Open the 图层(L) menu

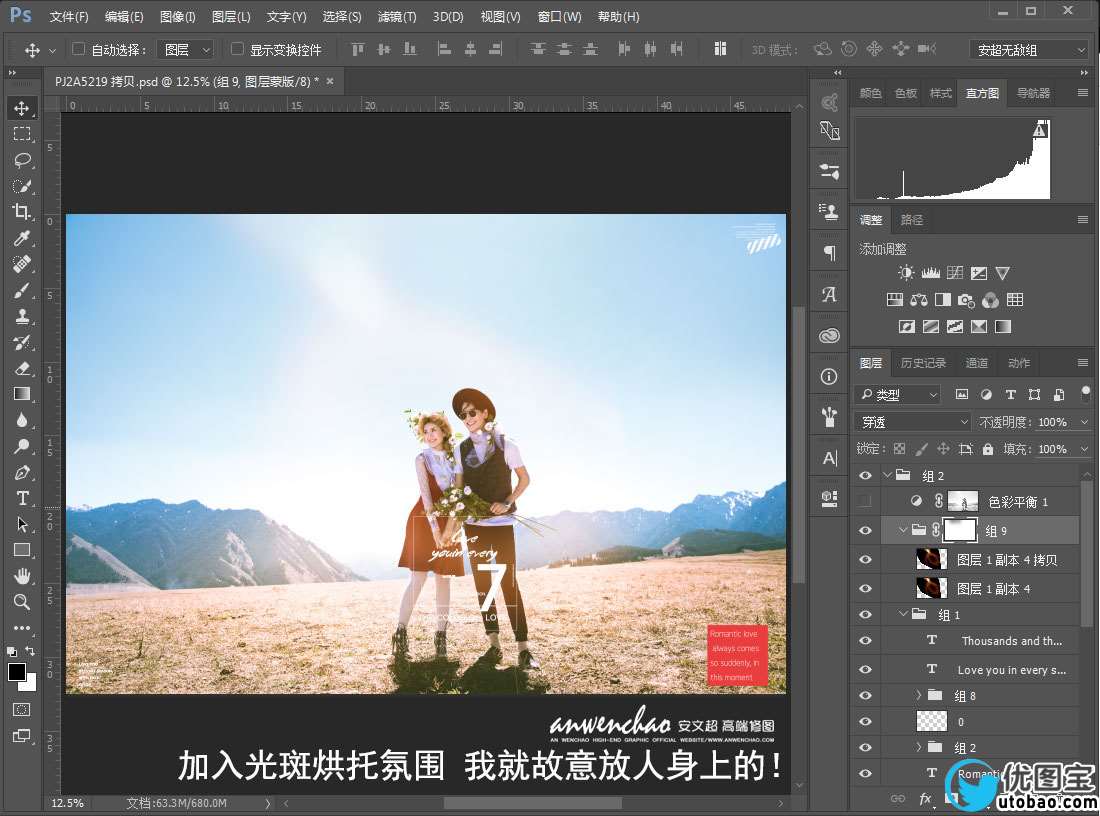(x=231, y=17)
